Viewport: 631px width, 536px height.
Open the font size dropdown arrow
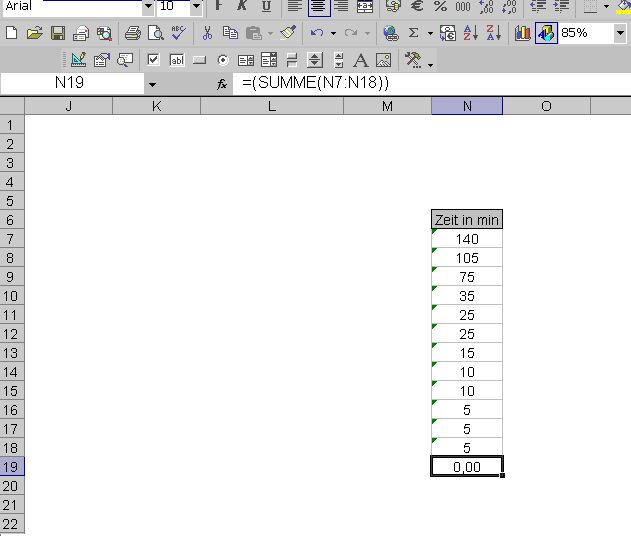[196, 6]
